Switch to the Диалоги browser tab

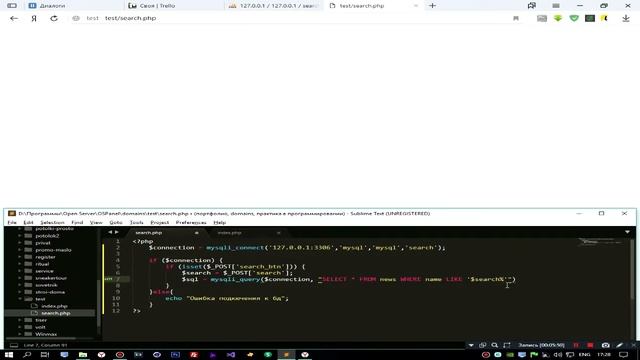tap(73, 6)
